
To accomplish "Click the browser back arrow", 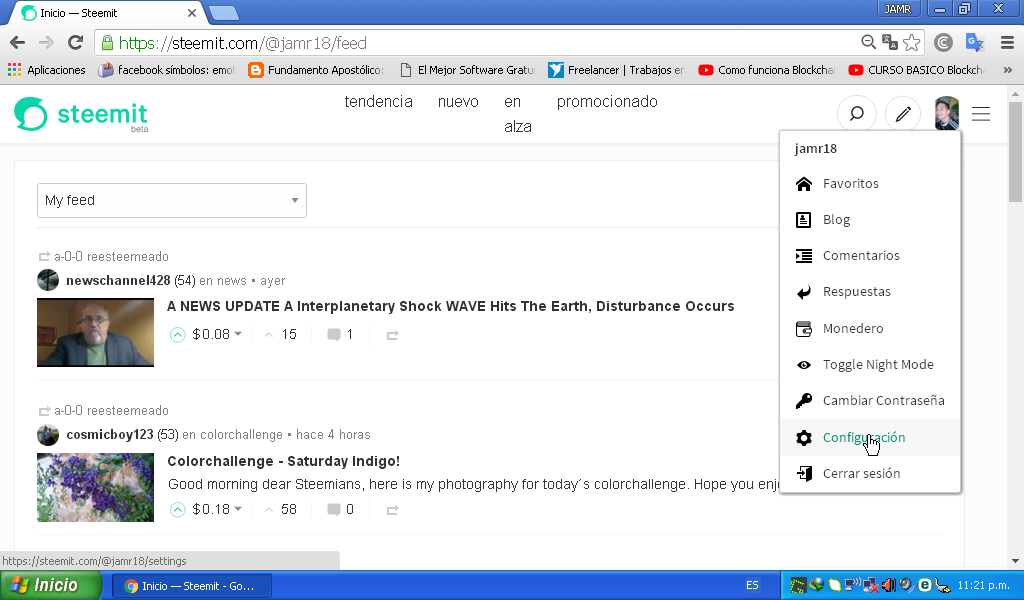I will [18, 43].
